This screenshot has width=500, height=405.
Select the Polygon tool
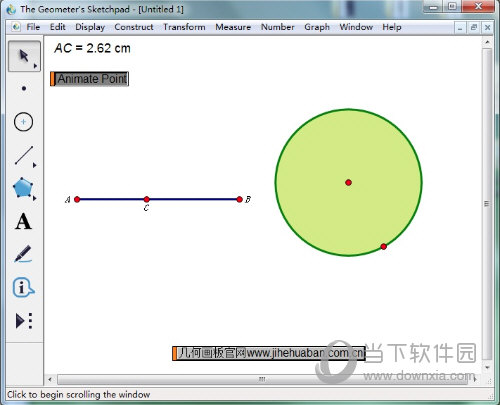click(23, 187)
